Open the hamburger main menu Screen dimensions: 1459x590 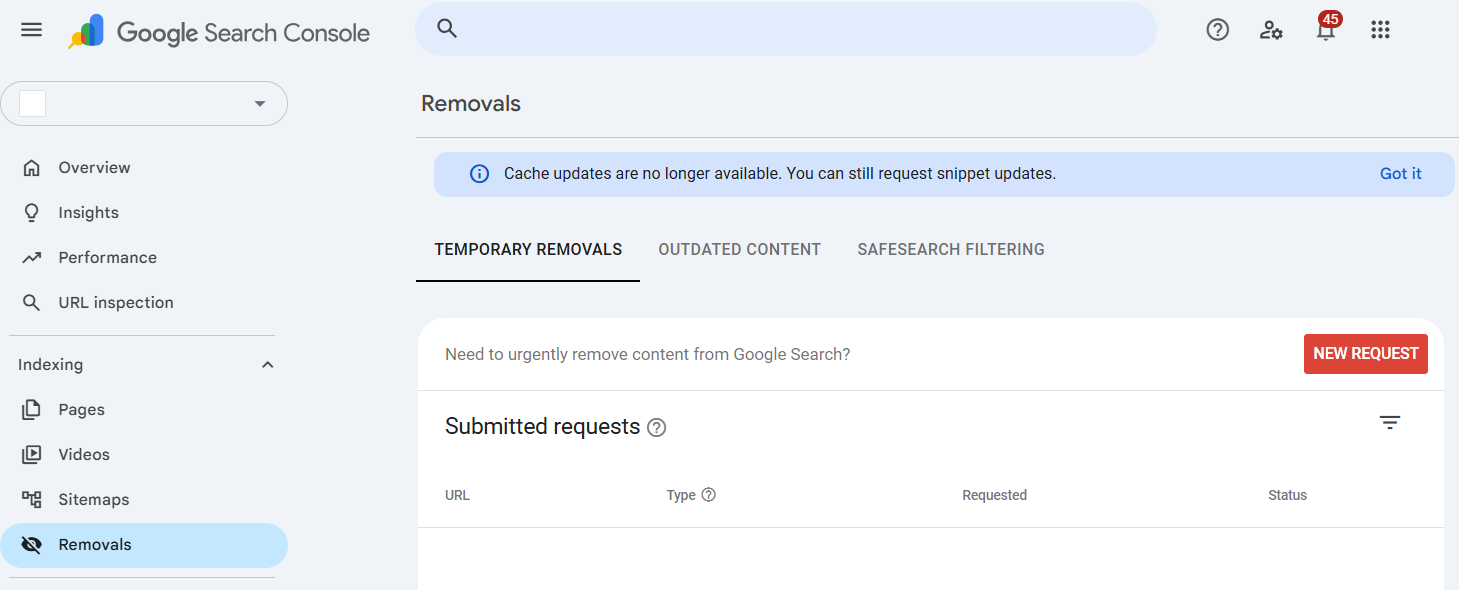point(32,30)
